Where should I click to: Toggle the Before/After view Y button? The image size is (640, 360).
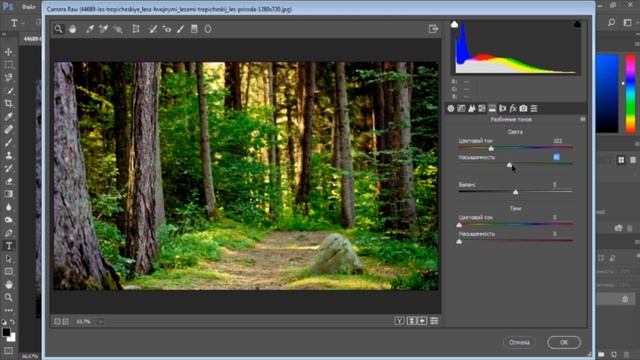[399, 321]
